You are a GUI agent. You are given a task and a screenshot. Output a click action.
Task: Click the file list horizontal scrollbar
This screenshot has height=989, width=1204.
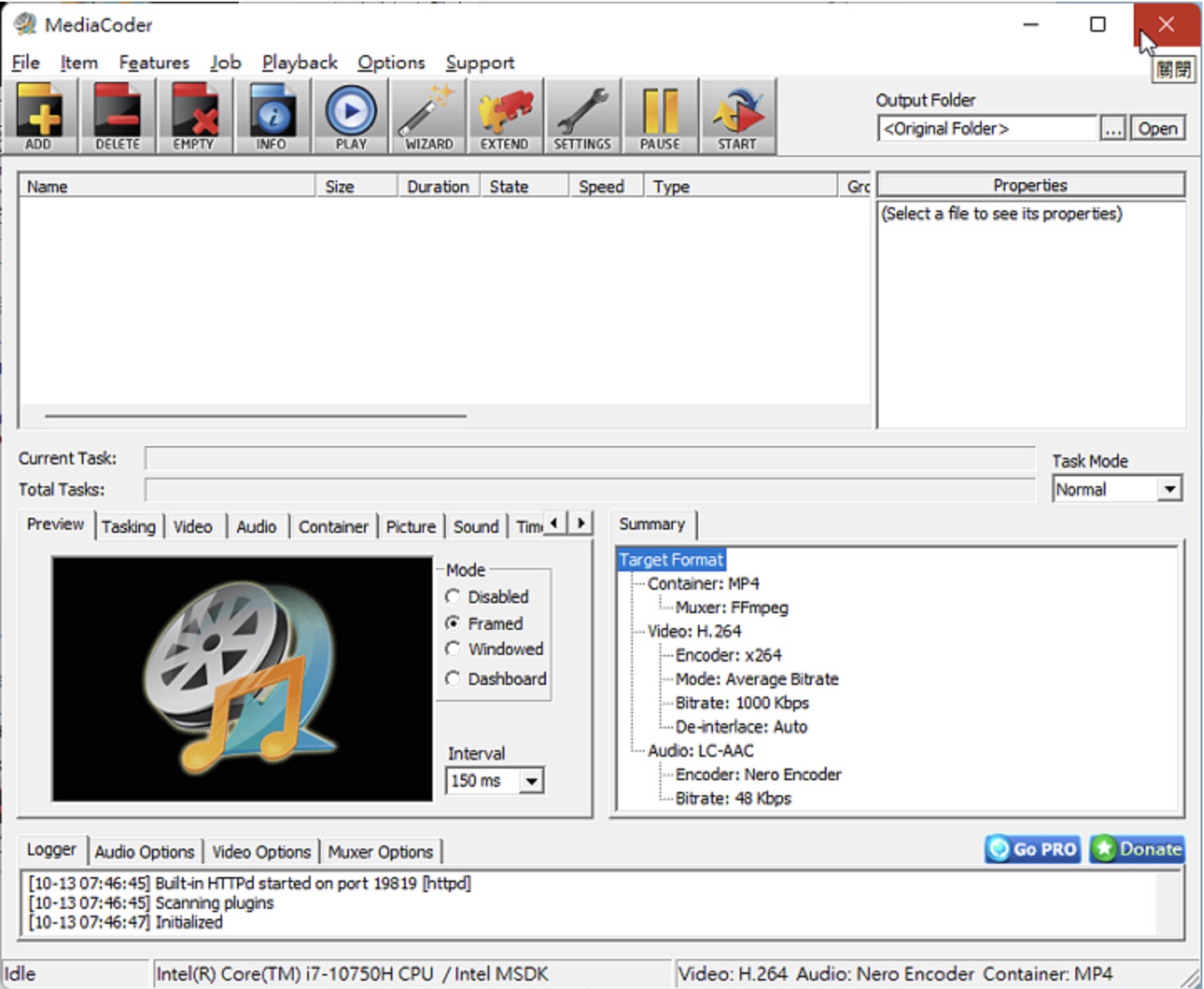pos(255,415)
